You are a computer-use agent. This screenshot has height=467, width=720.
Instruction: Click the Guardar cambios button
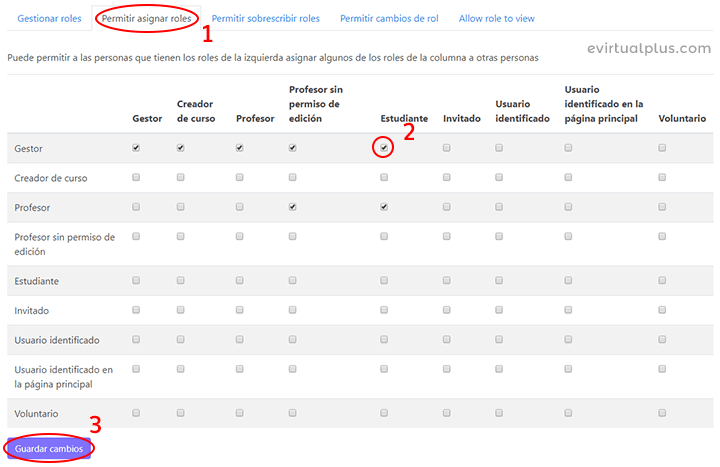coord(50,449)
